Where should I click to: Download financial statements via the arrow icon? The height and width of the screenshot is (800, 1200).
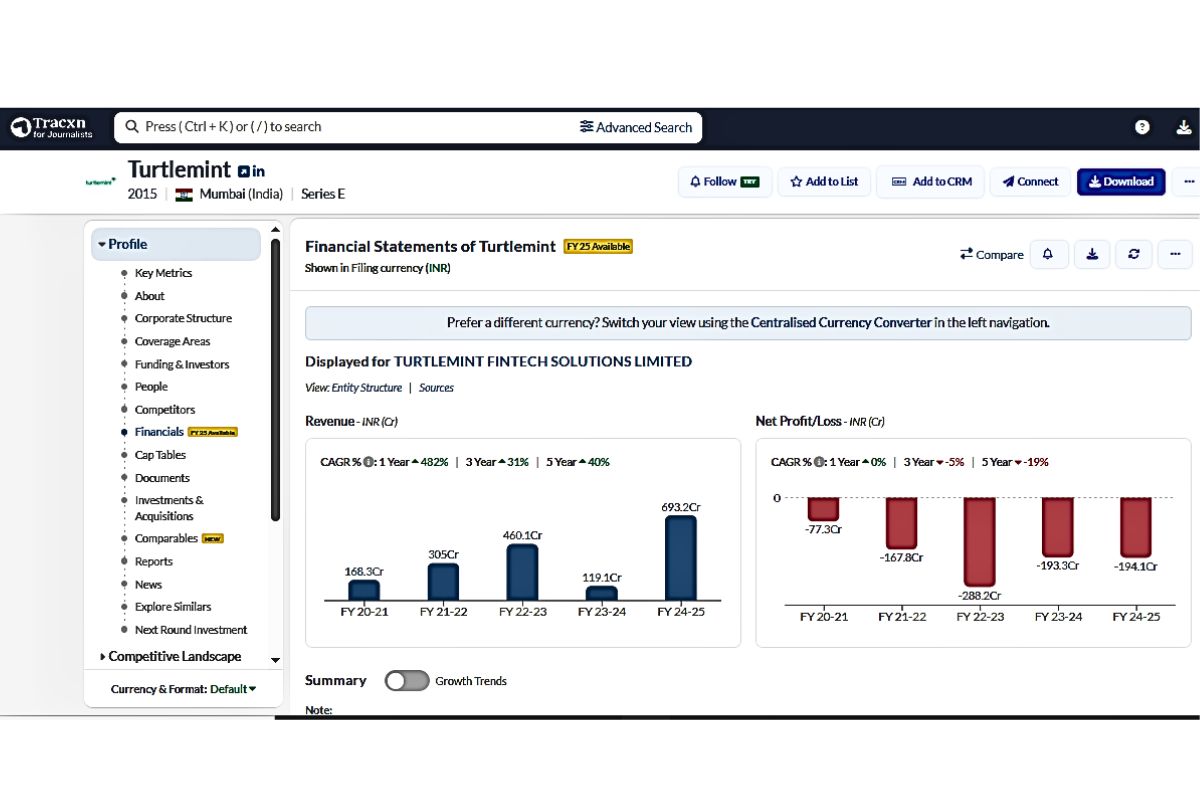pyautogui.click(x=1092, y=254)
